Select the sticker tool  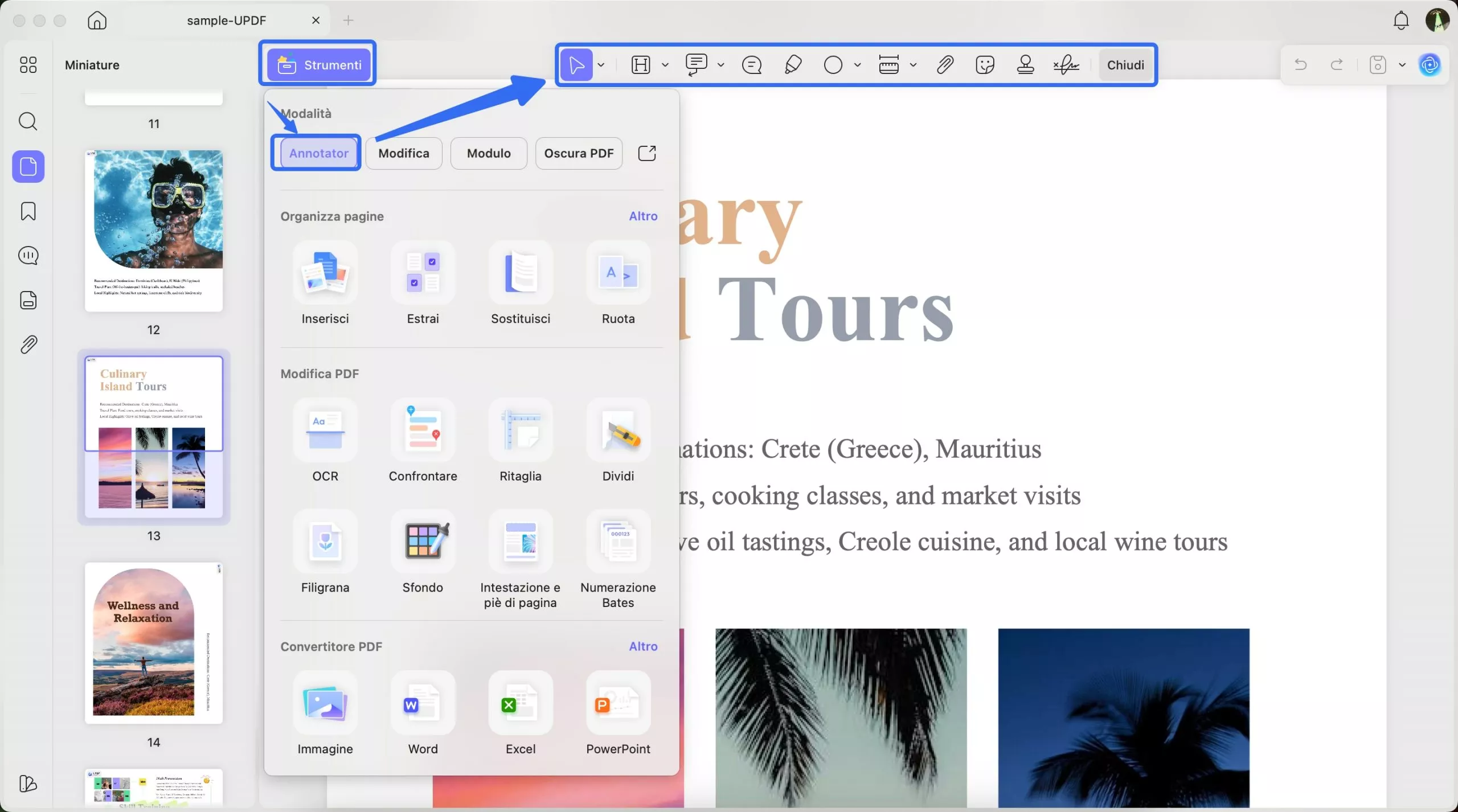(x=985, y=64)
